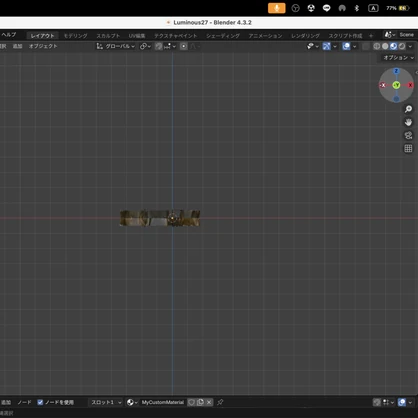Open the ヘルプ (Help) menu
Viewport: 418px width, 418px height.
[8, 35]
